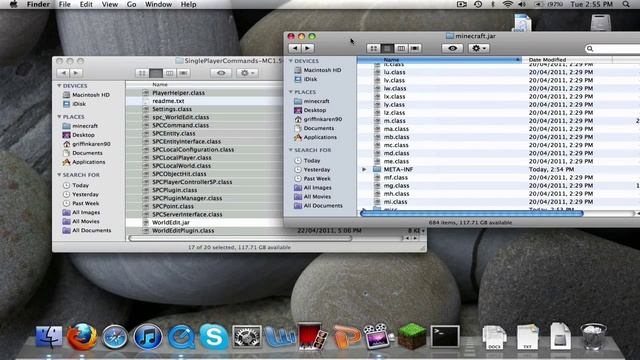
Task: Go back in minecraft.jar window
Action: click(295, 48)
